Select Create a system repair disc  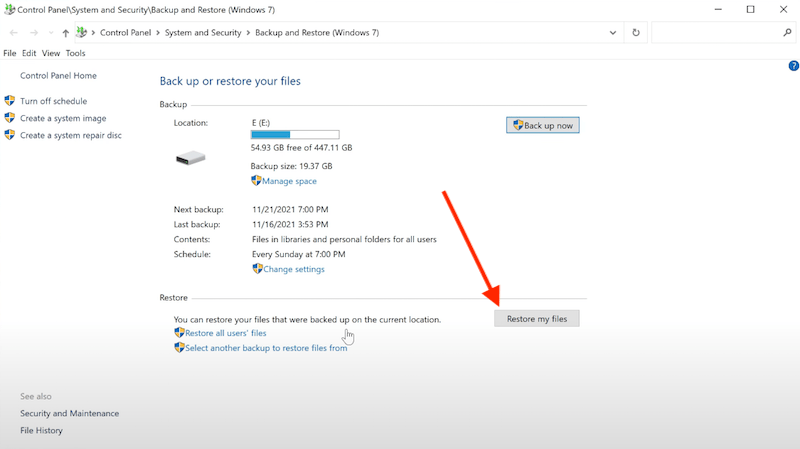(x=71, y=135)
